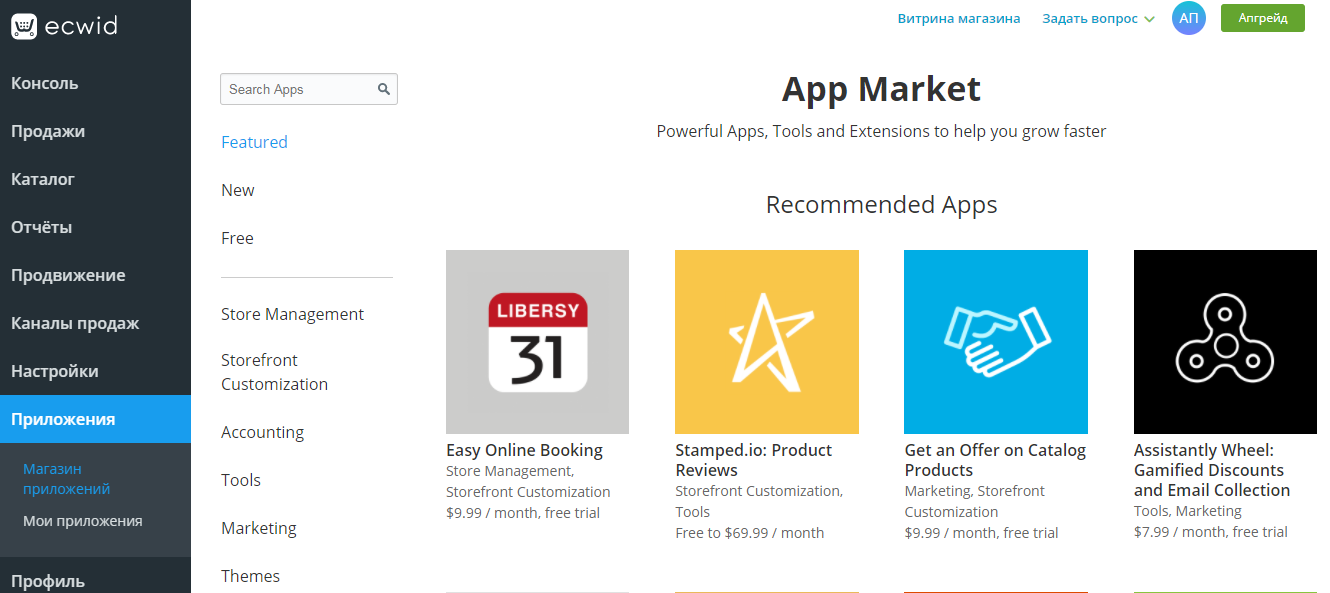Screen dimensions: 1330x593
Task: Click the АП user avatar
Action: (x=1189, y=18)
